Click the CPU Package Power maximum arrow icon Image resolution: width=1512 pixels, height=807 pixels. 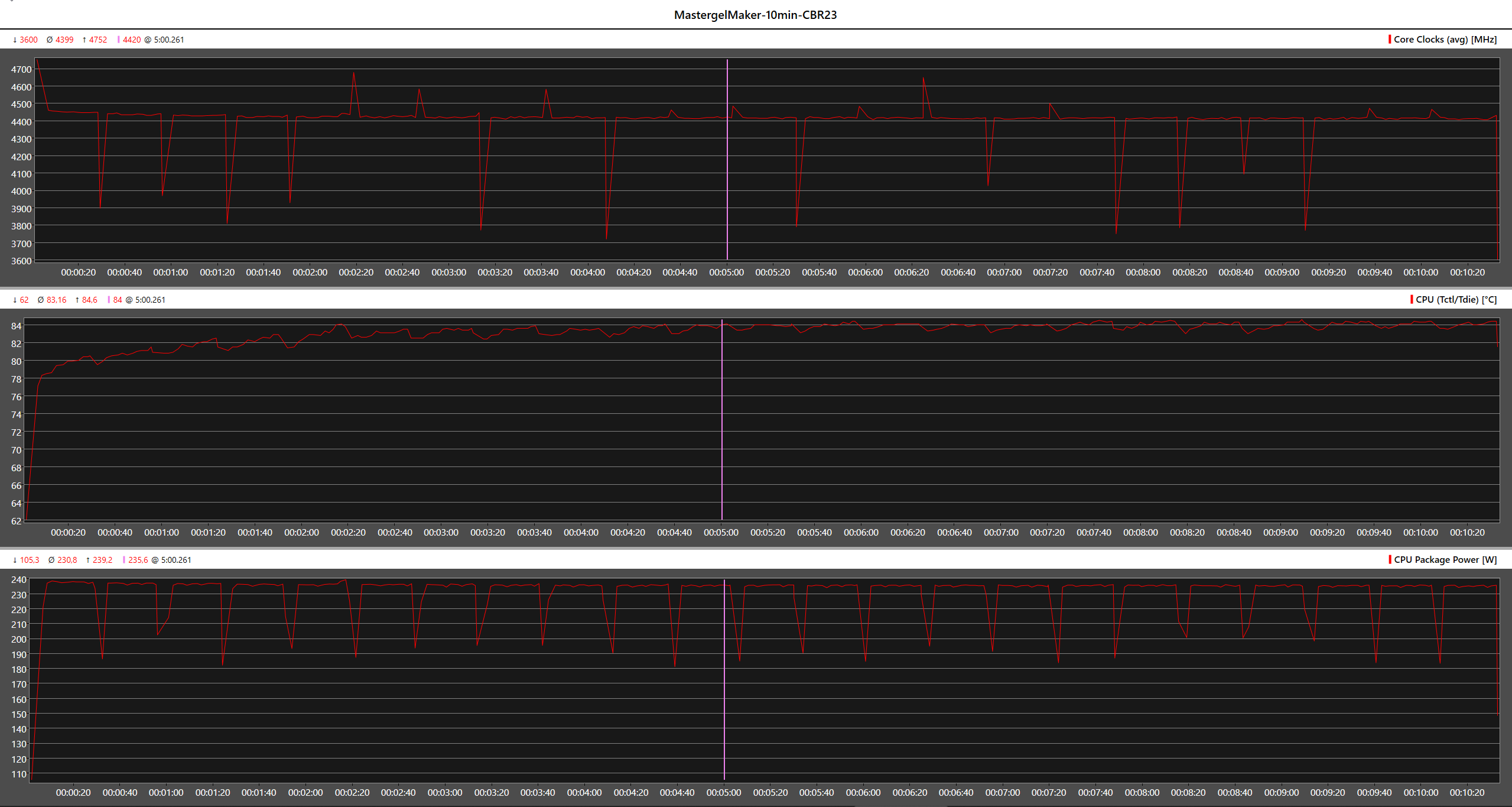88,560
